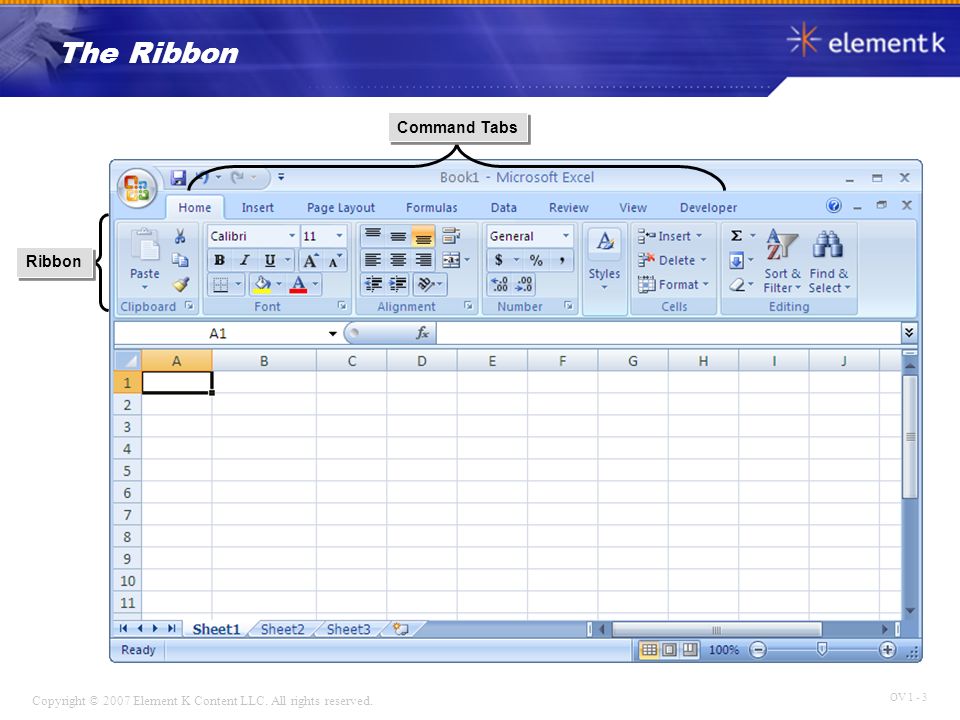
Task: Click Zoom In plus button
Action: pyautogui.click(x=887, y=650)
